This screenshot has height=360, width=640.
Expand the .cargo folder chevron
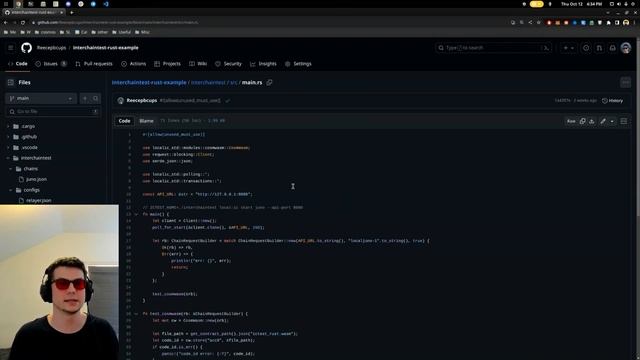click(8, 127)
